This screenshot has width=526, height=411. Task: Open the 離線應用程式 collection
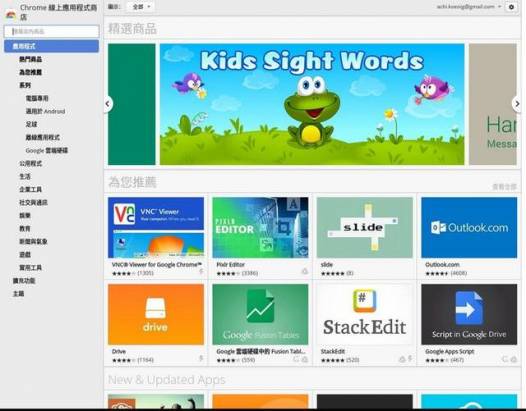tap(43, 138)
